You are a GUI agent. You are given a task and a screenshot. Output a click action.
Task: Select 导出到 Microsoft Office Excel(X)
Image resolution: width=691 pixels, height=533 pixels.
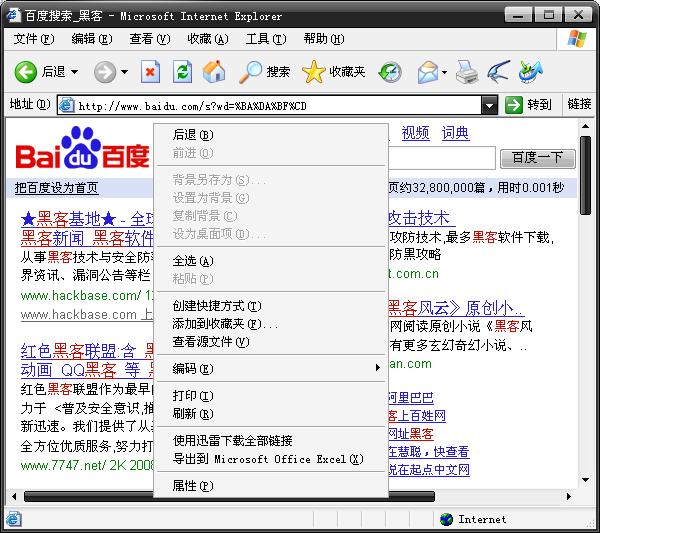(271, 459)
